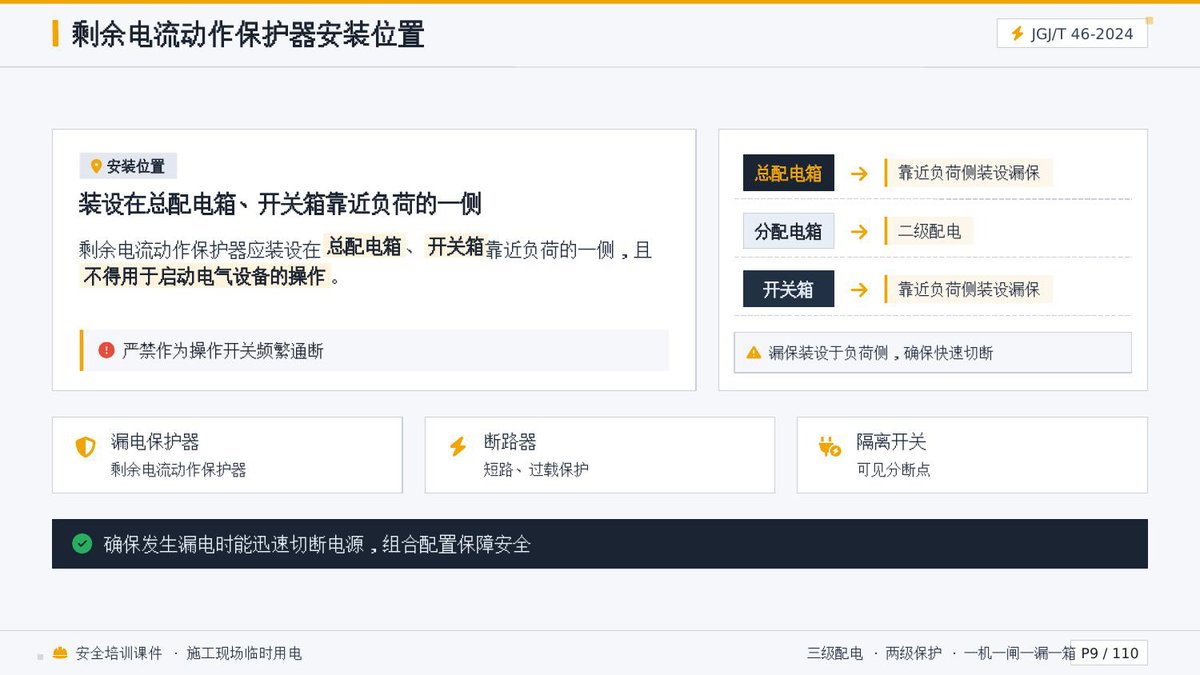This screenshot has width=1200, height=675.
Task: Click the plug icon in the 隔离开关 card
Action: pos(830,447)
